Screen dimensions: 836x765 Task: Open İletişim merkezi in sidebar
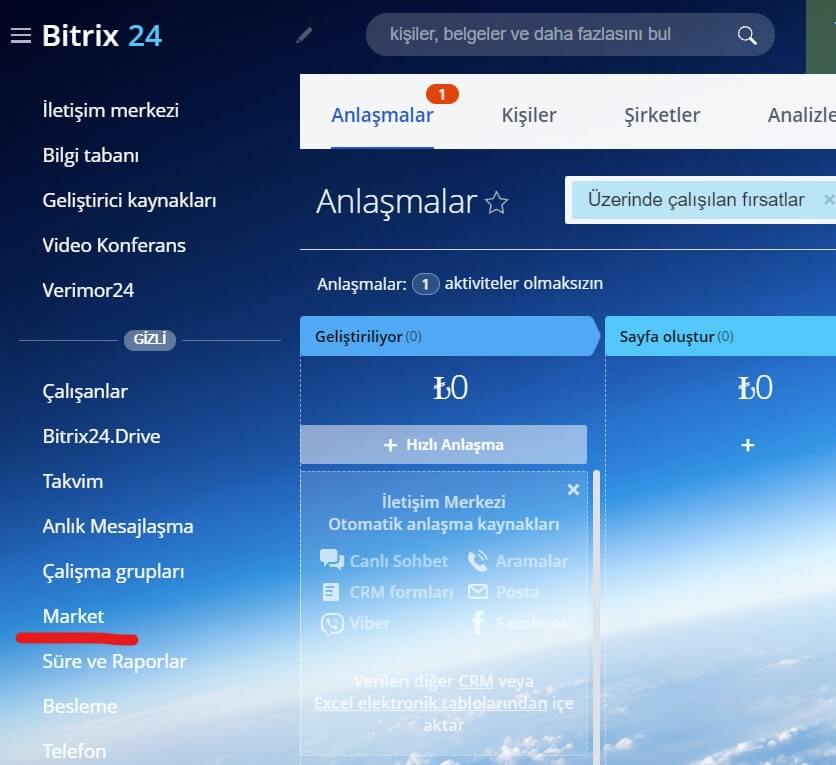110,110
